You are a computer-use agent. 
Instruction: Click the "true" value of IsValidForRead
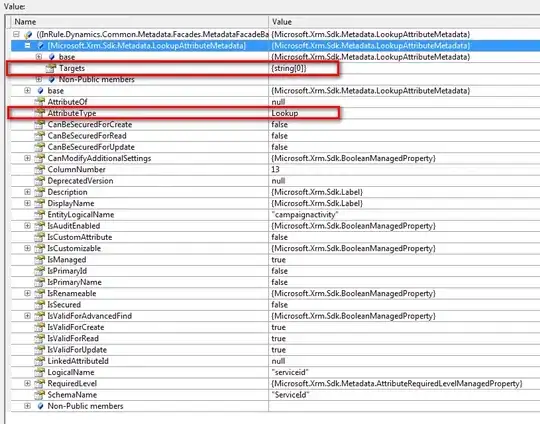[279, 338]
